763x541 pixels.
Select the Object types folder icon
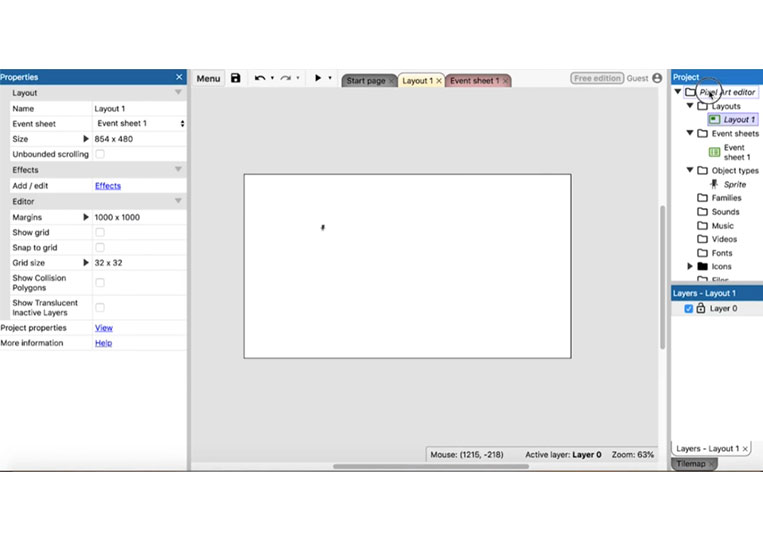coord(702,170)
